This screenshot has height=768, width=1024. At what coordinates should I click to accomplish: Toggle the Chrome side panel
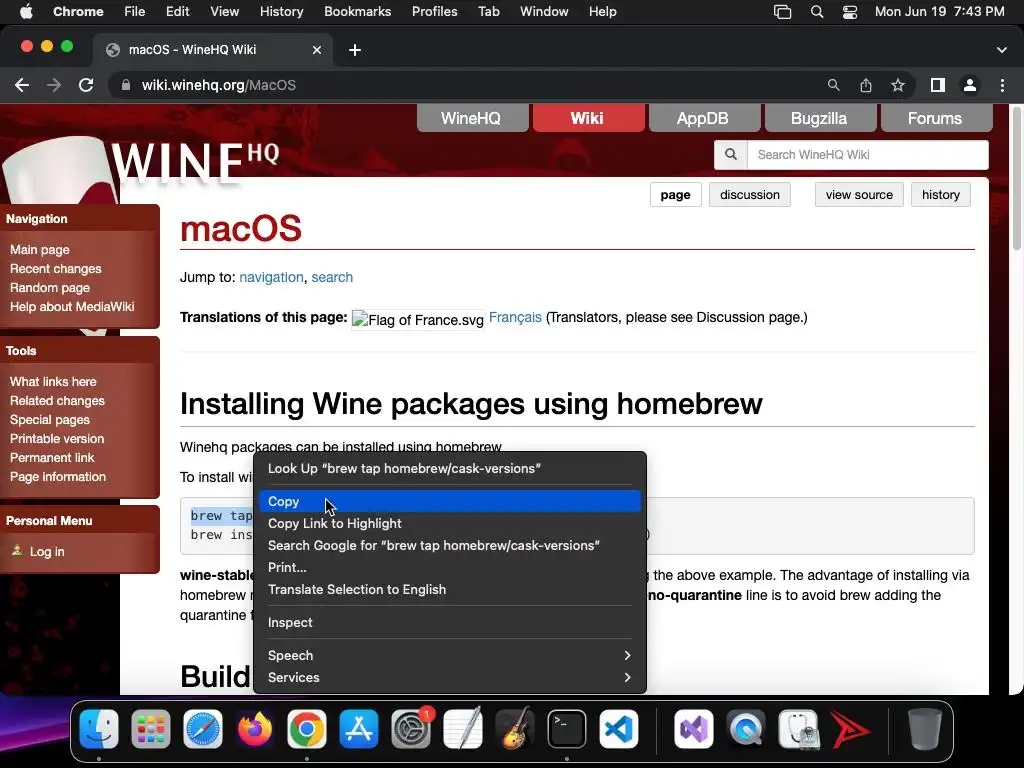pyautogui.click(x=938, y=85)
